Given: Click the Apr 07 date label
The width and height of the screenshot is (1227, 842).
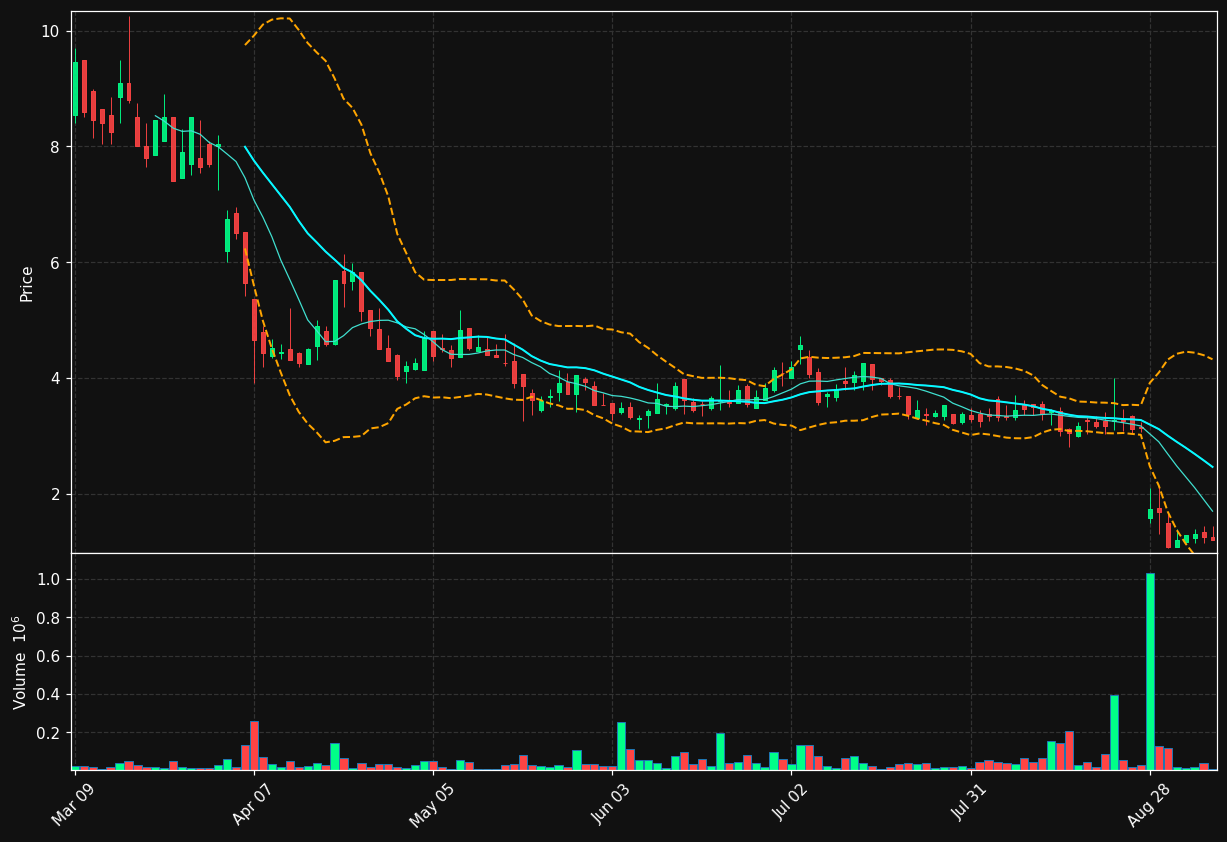Looking at the screenshot, I should [252, 803].
